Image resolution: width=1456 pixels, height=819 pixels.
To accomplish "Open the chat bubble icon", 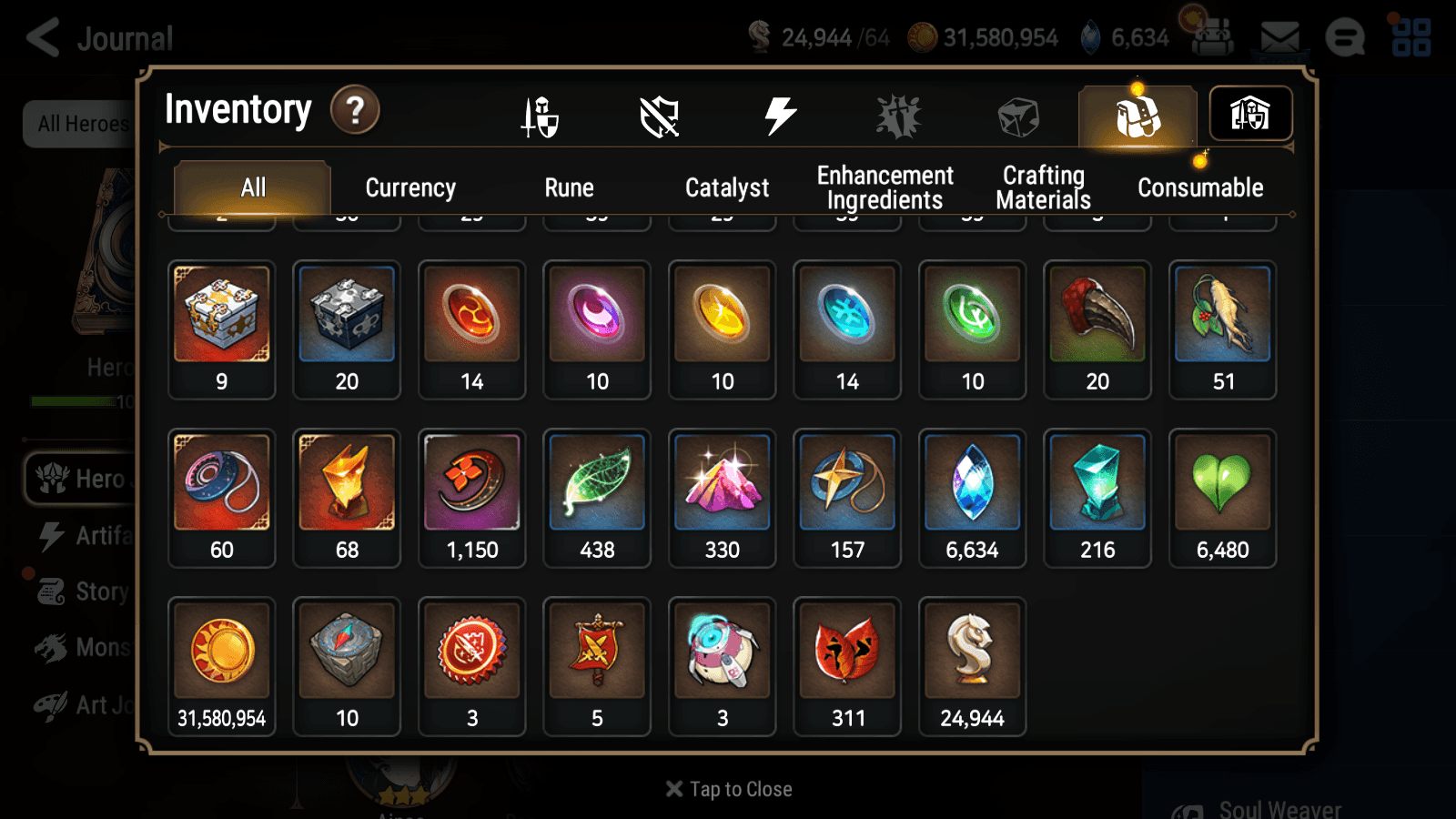I will (x=1345, y=38).
